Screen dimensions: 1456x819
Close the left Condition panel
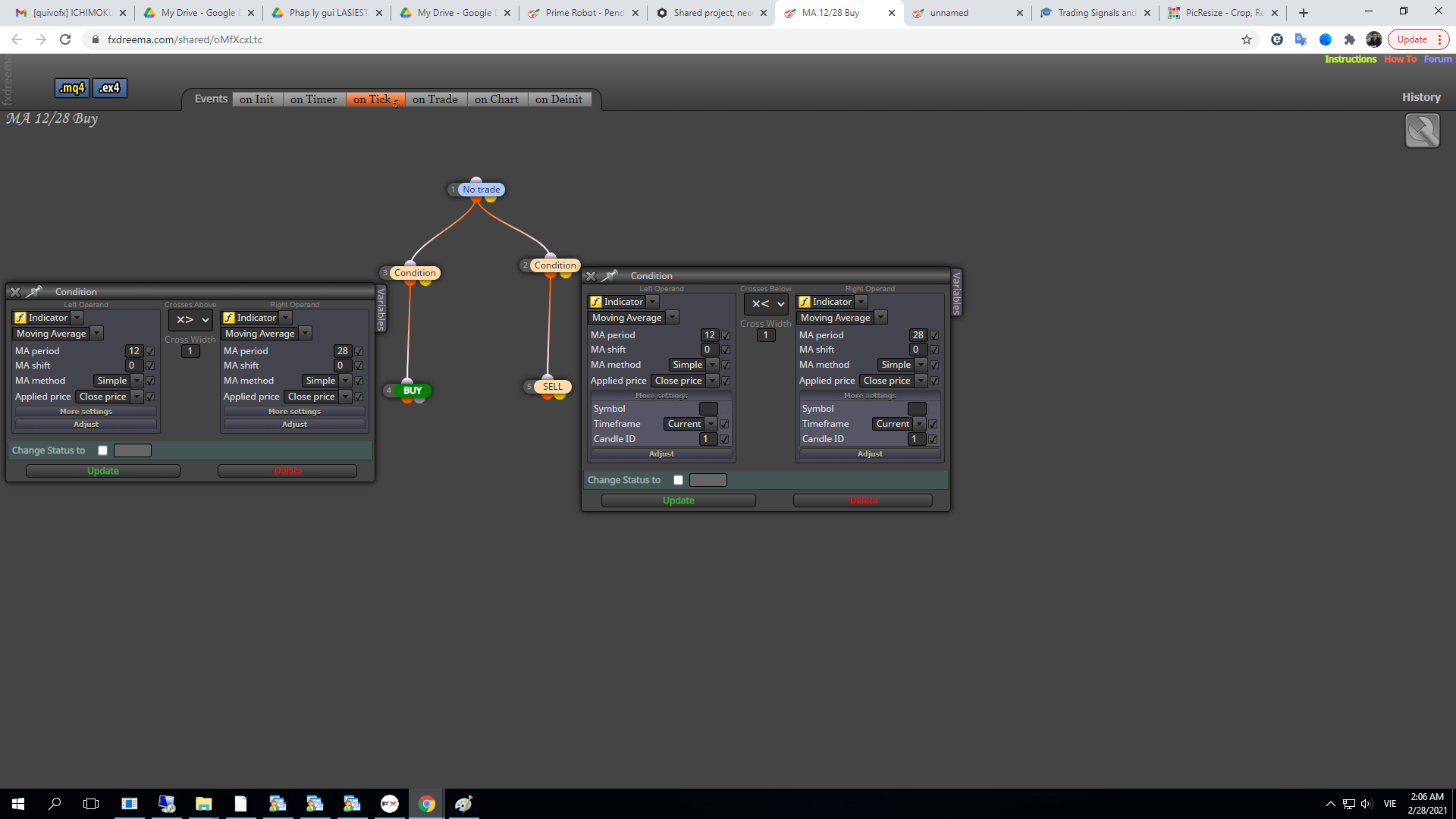(15, 292)
